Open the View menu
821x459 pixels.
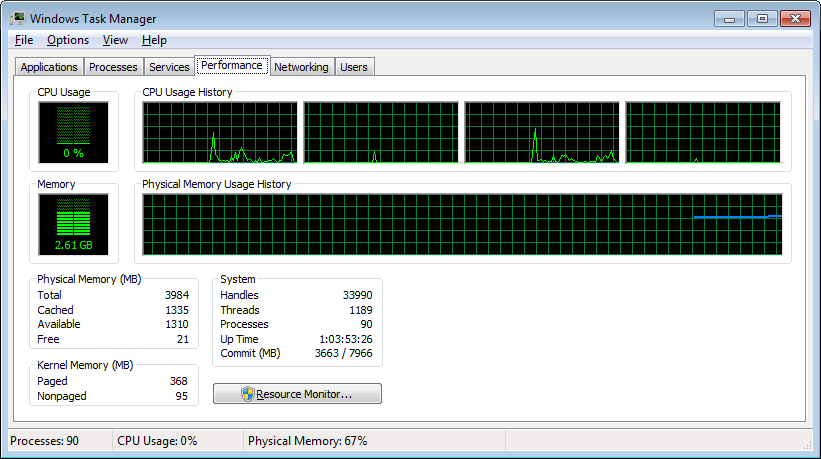tap(115, 40)
